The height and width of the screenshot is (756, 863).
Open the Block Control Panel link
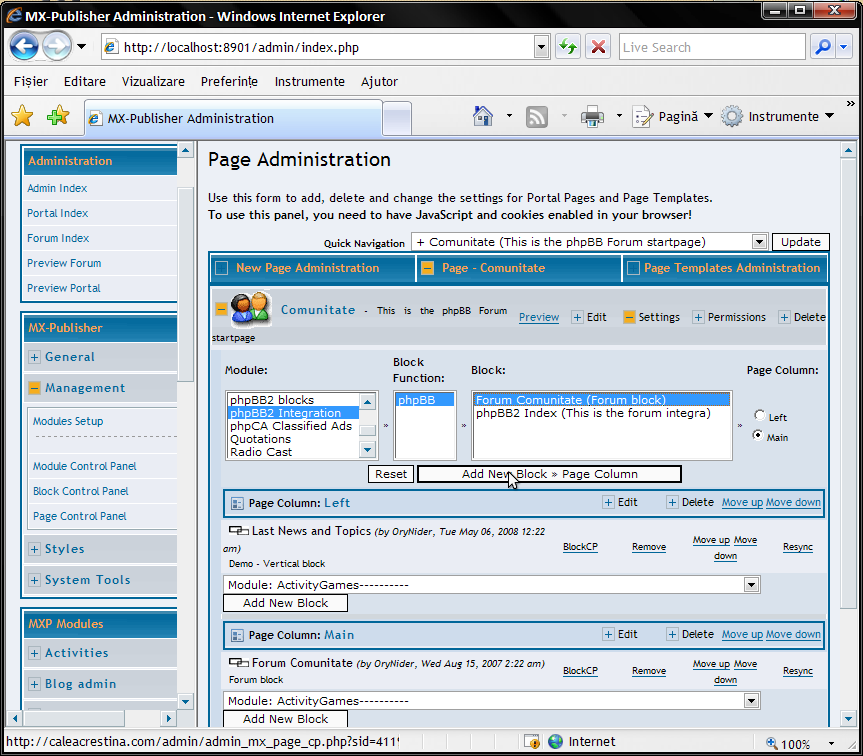pyautogui.click(x=80, y=491)
